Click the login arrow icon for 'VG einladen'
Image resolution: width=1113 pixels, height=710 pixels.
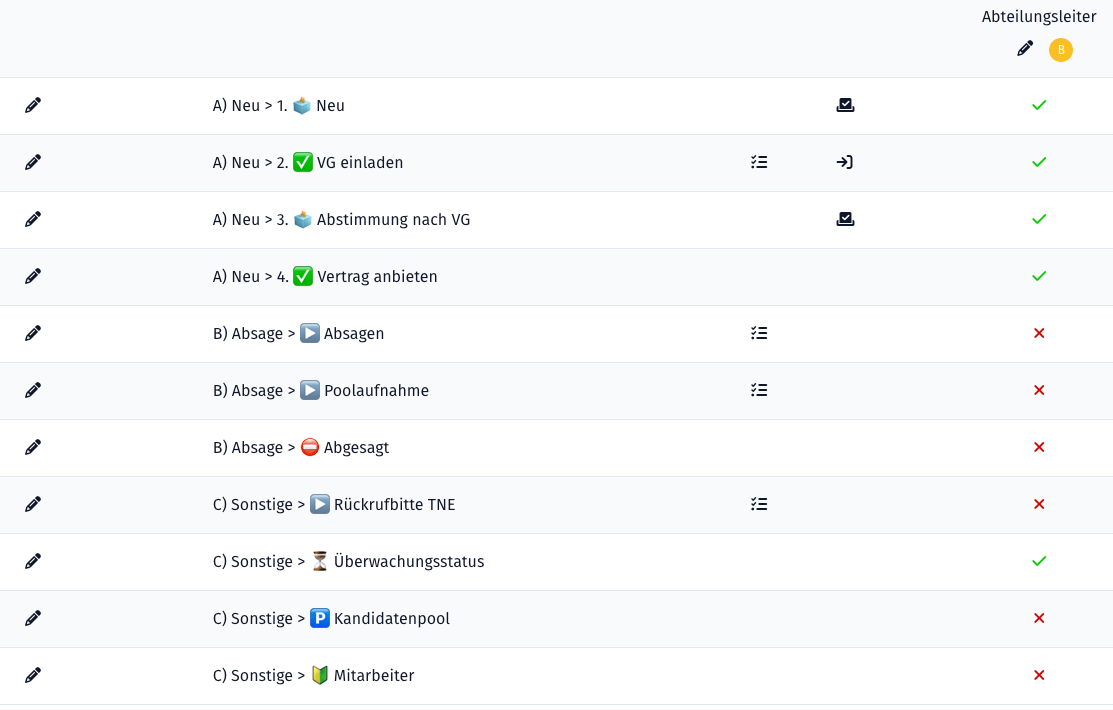(x=845, y=162)
